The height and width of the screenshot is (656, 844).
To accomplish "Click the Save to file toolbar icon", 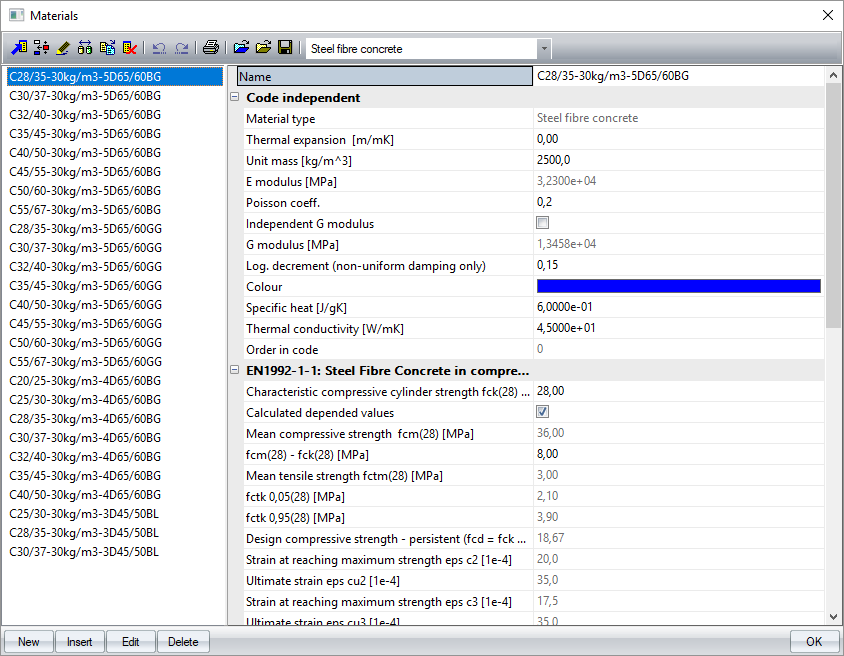I will [283, 46].
